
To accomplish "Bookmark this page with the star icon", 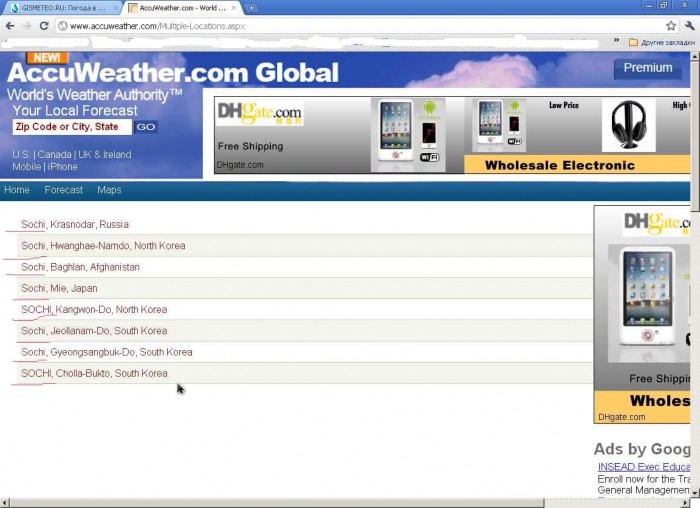I will [x=671, y=25].
